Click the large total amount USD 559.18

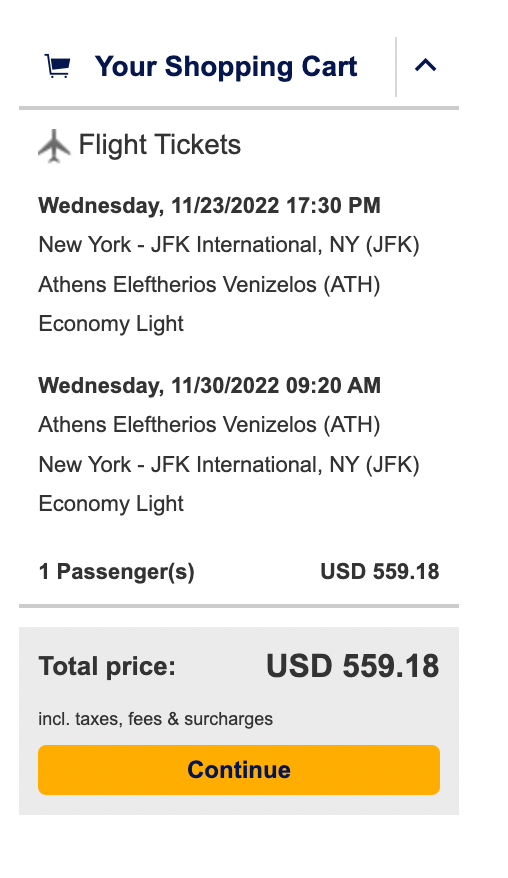click(353, 666)
